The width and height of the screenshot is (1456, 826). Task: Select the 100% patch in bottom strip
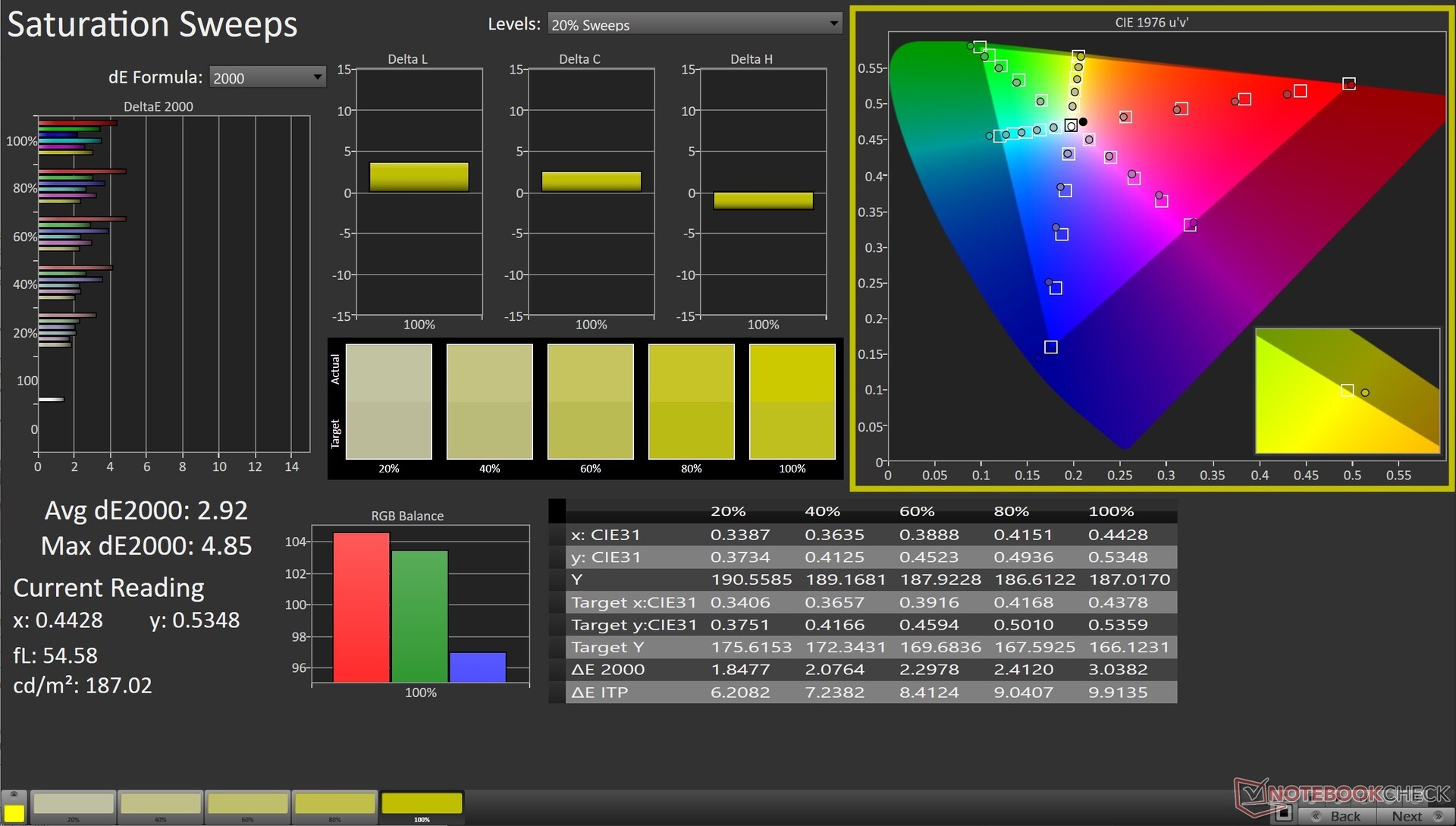click(422, 805)
